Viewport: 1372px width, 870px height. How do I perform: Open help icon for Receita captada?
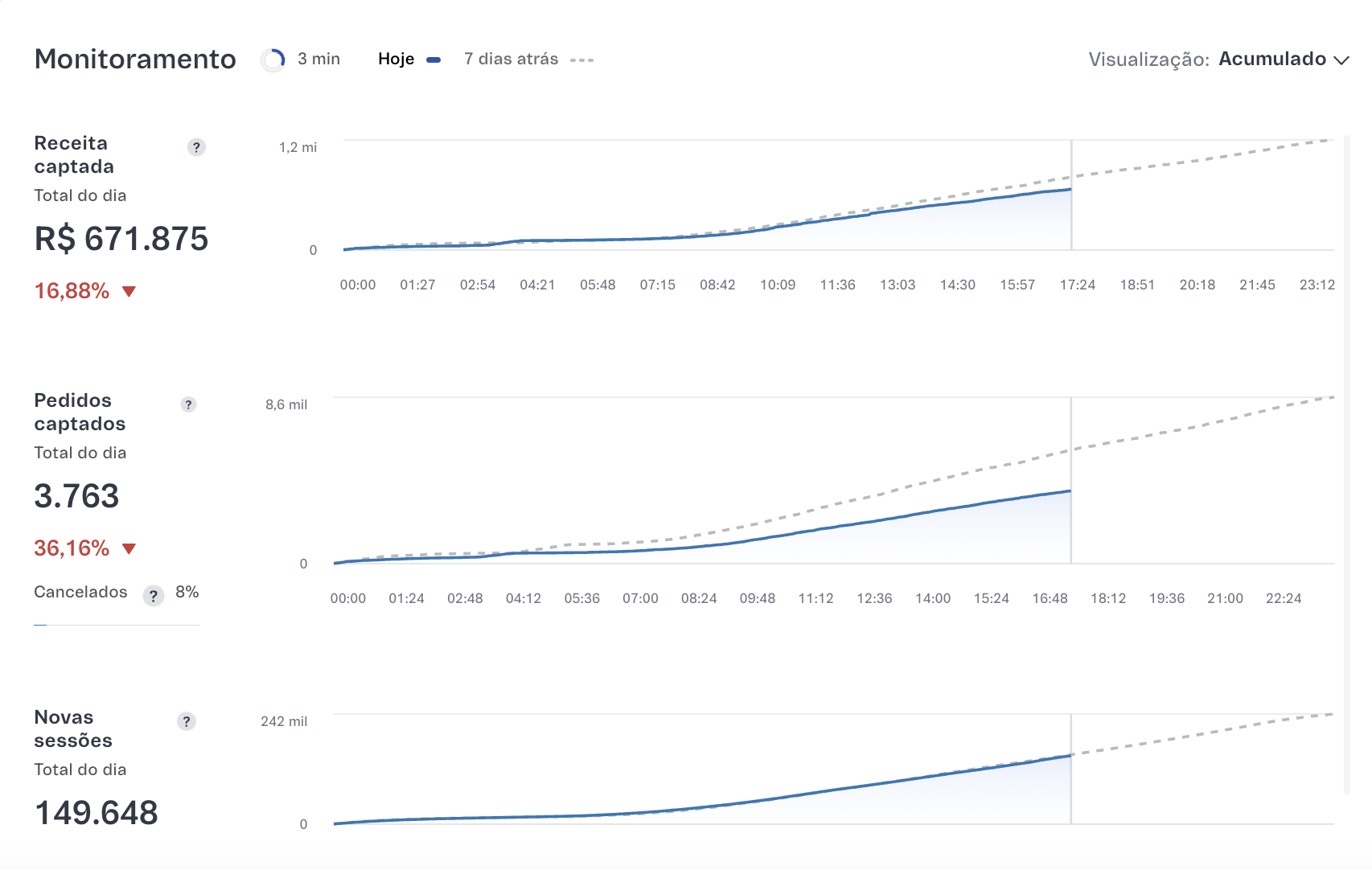pos(196,147)
